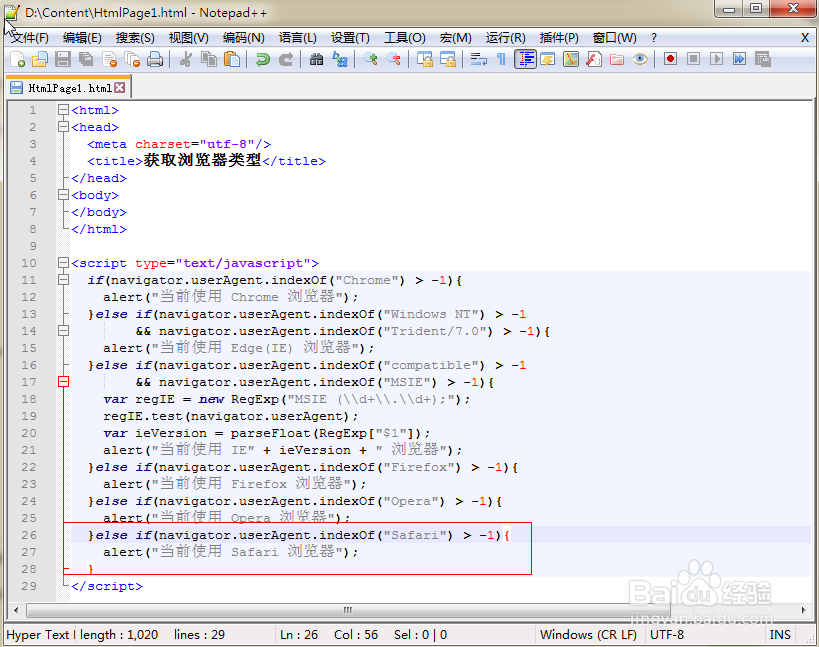Undo the last edit
The height and width of the screenshot is (647, 819).
pos(262,60)
